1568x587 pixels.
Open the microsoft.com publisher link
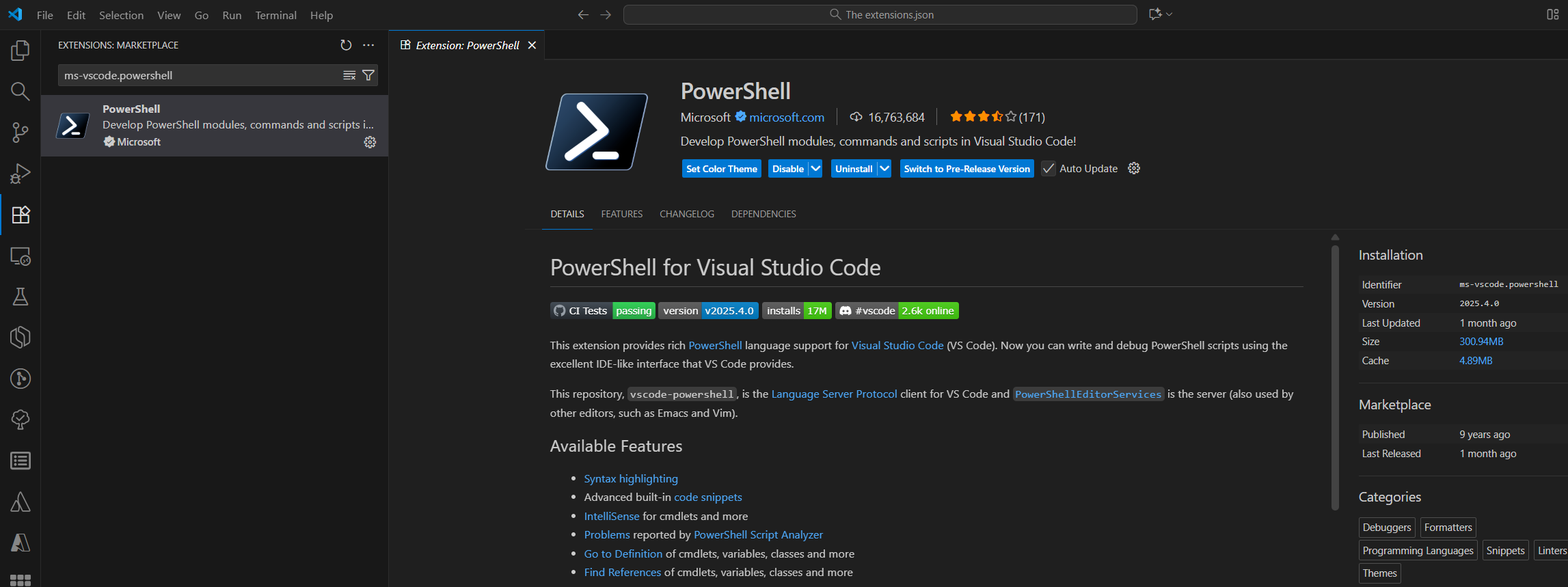pos(787,118)
